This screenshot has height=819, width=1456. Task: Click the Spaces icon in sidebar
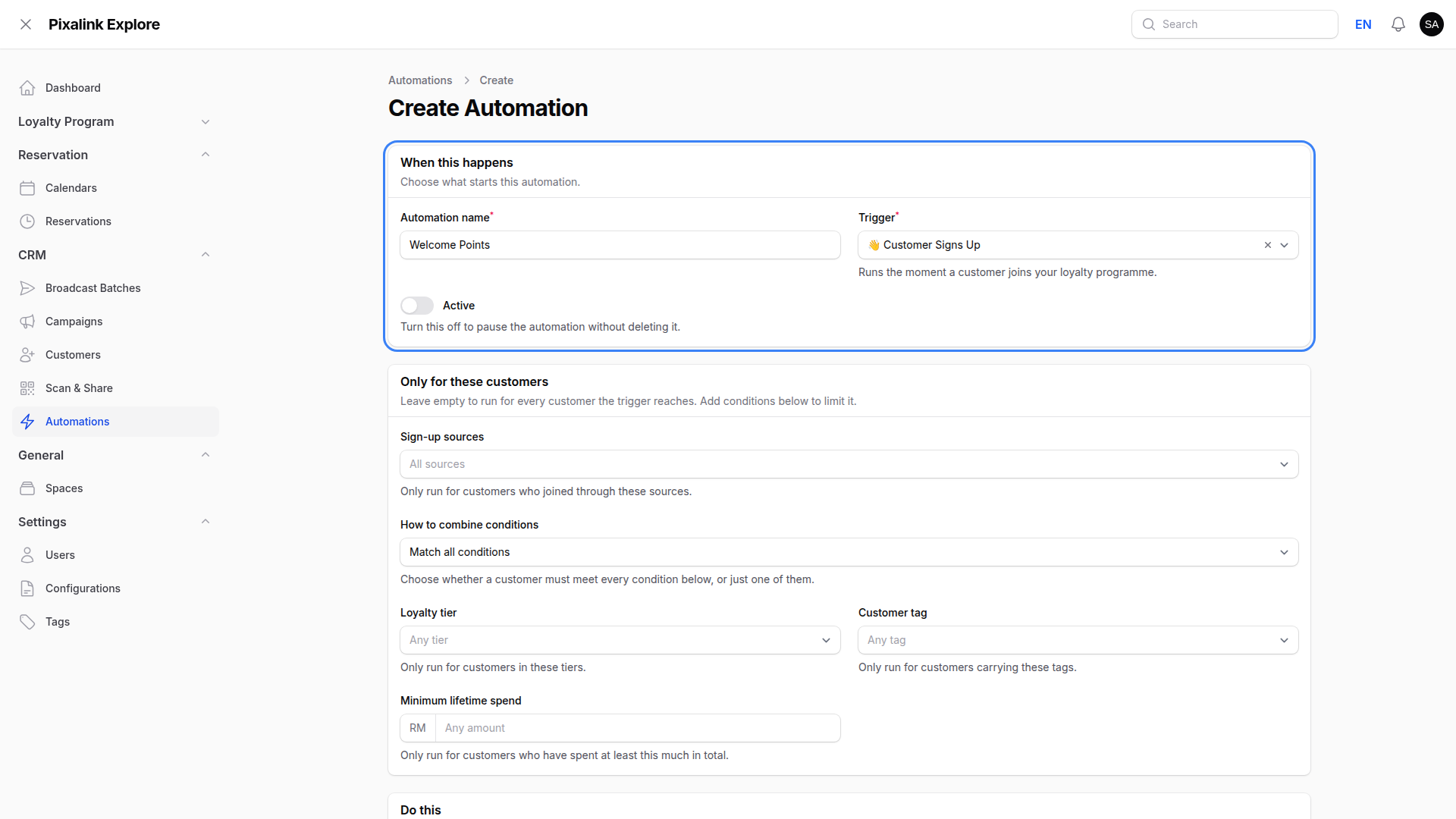click(x=27, y=488)
